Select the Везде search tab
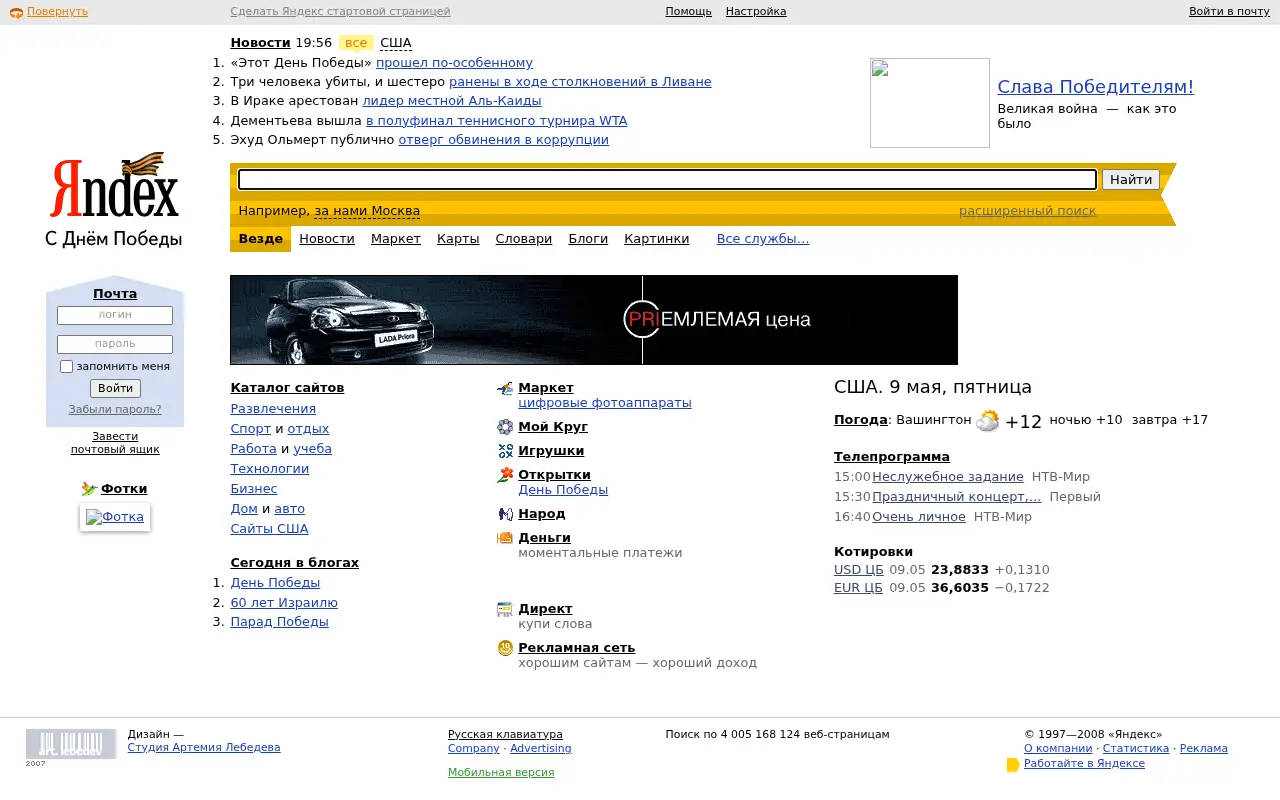Image resolution: width=1280 pixels, height=800 pixels. [260, 239]
